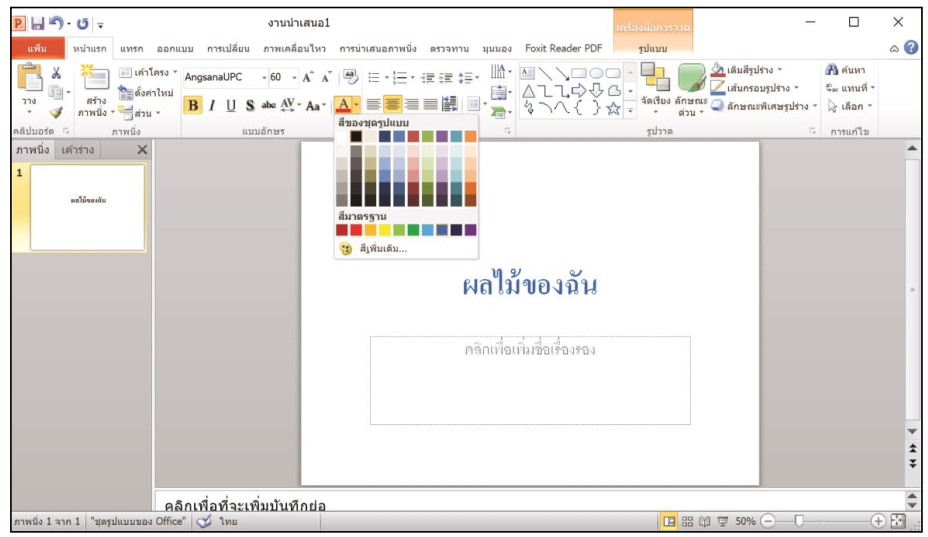Screen dimensions: 928x537
Task: Toggle Italic formatting
Action: point(212,105)
